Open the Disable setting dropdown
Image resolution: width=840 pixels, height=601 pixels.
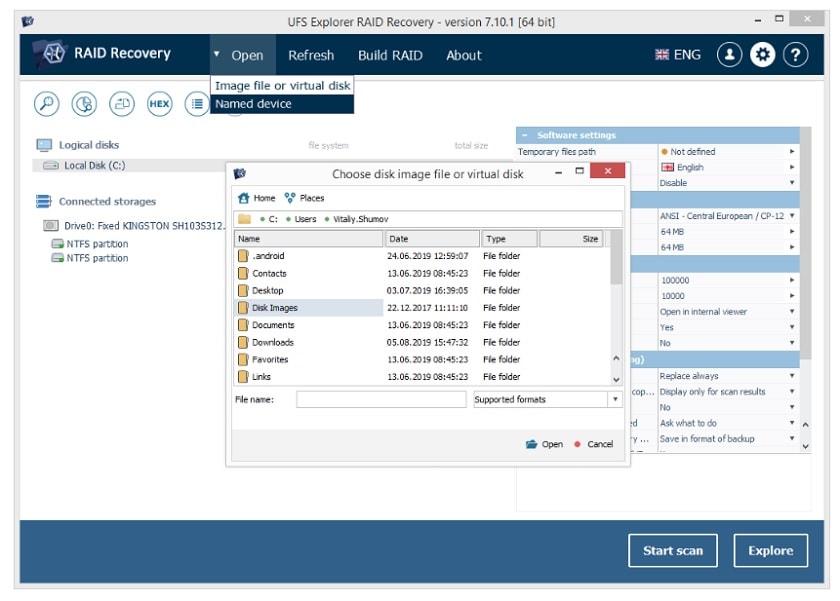(x=792, y=183)
